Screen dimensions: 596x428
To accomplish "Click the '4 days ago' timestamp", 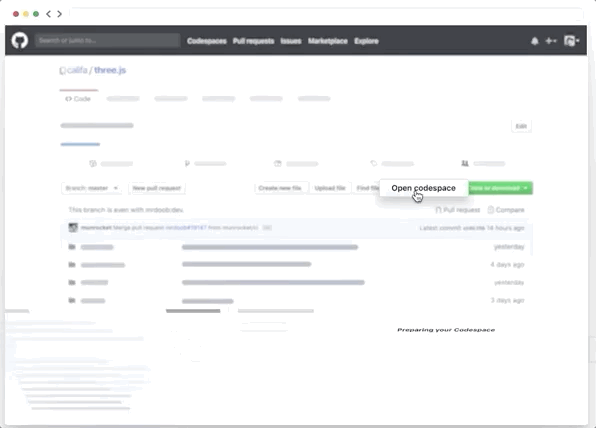I will [x=507, y=265].
